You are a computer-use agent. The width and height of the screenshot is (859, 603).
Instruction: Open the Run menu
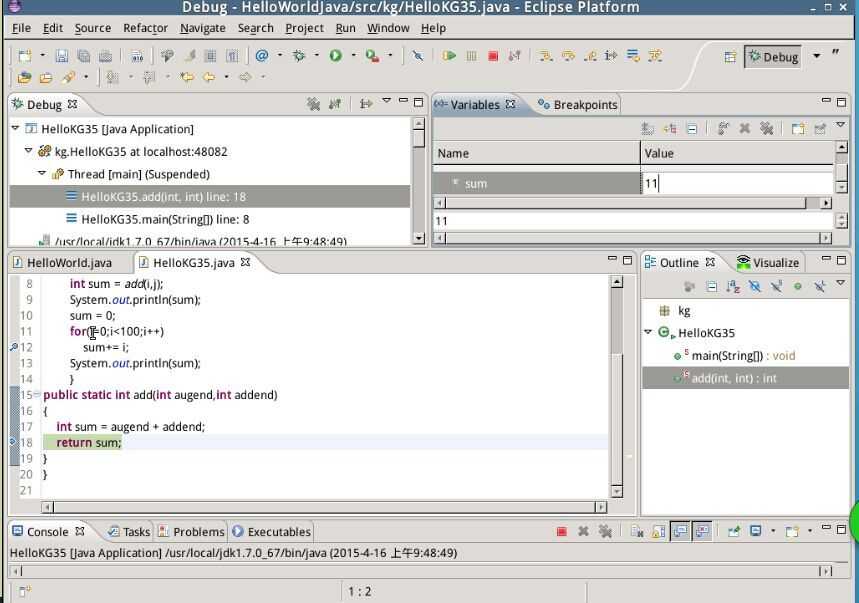pos(345,28)
